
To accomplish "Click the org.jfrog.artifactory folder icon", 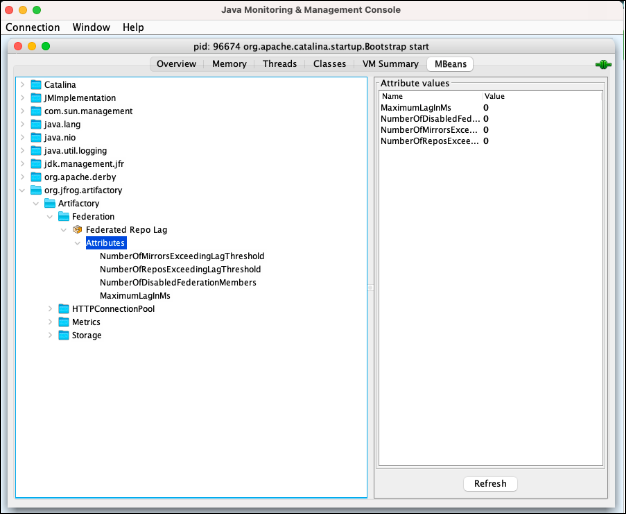I will point(36,190).
